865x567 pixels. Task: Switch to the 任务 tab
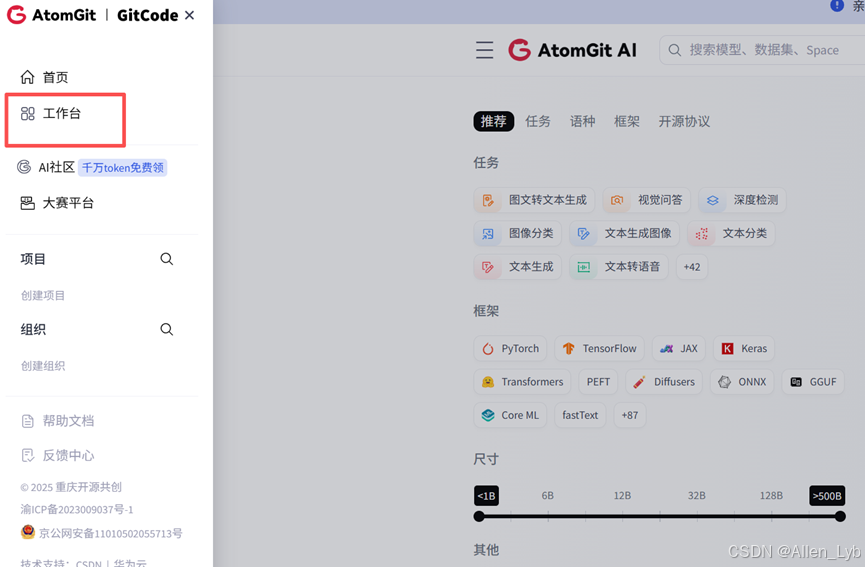(537, 121)
